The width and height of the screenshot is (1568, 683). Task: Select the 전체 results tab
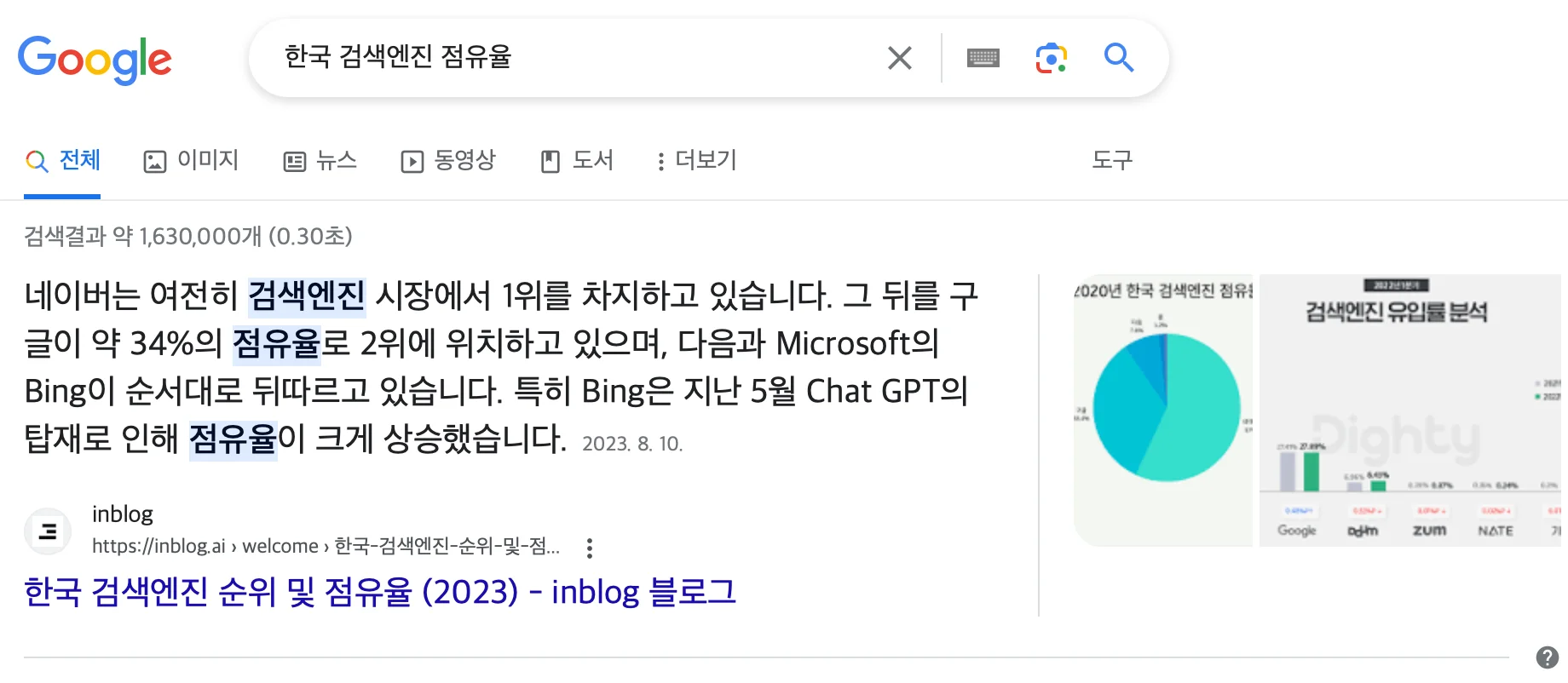click(x=62, y=160)
